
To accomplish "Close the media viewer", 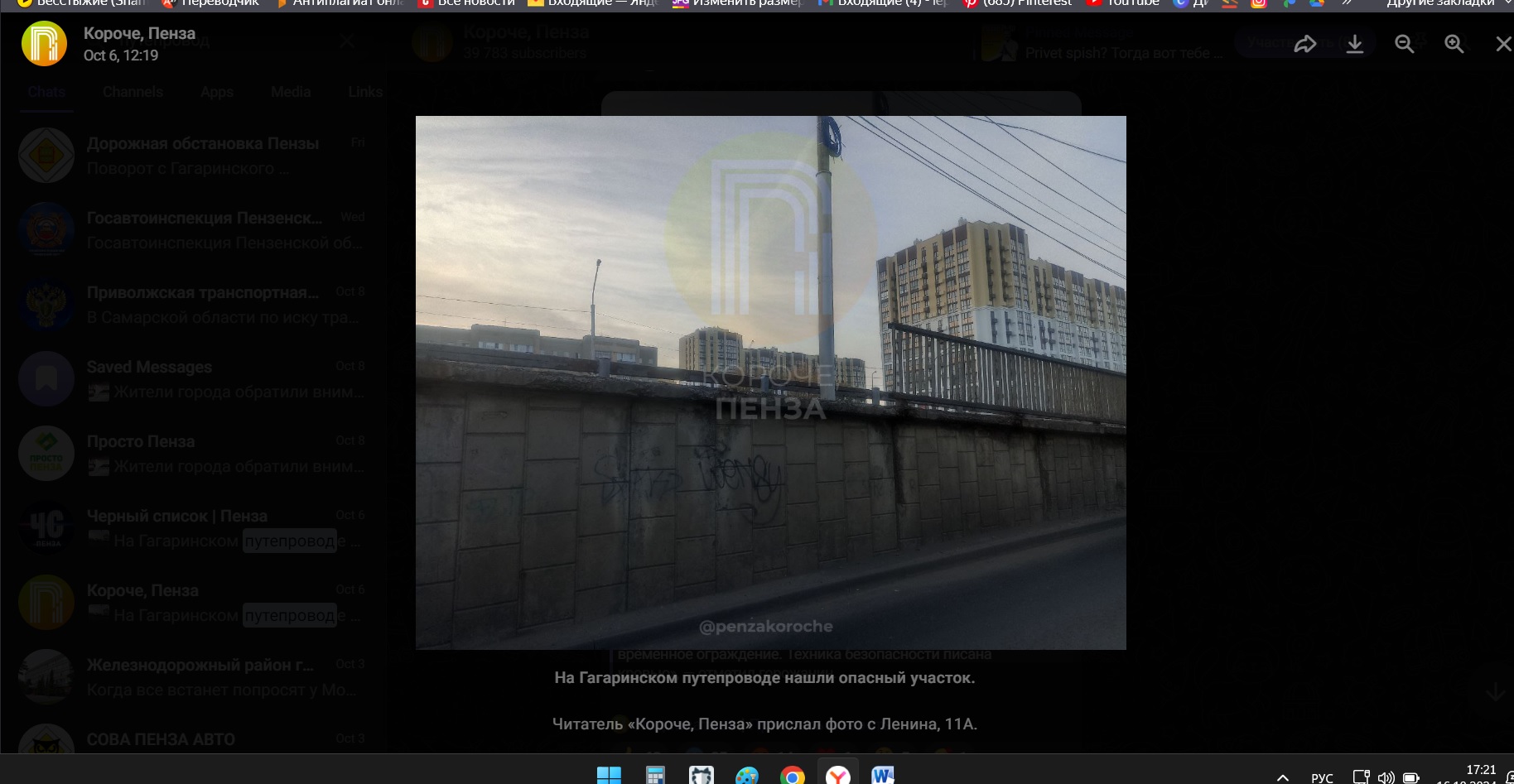I will pyautogui.click(x=1502, y=45).
